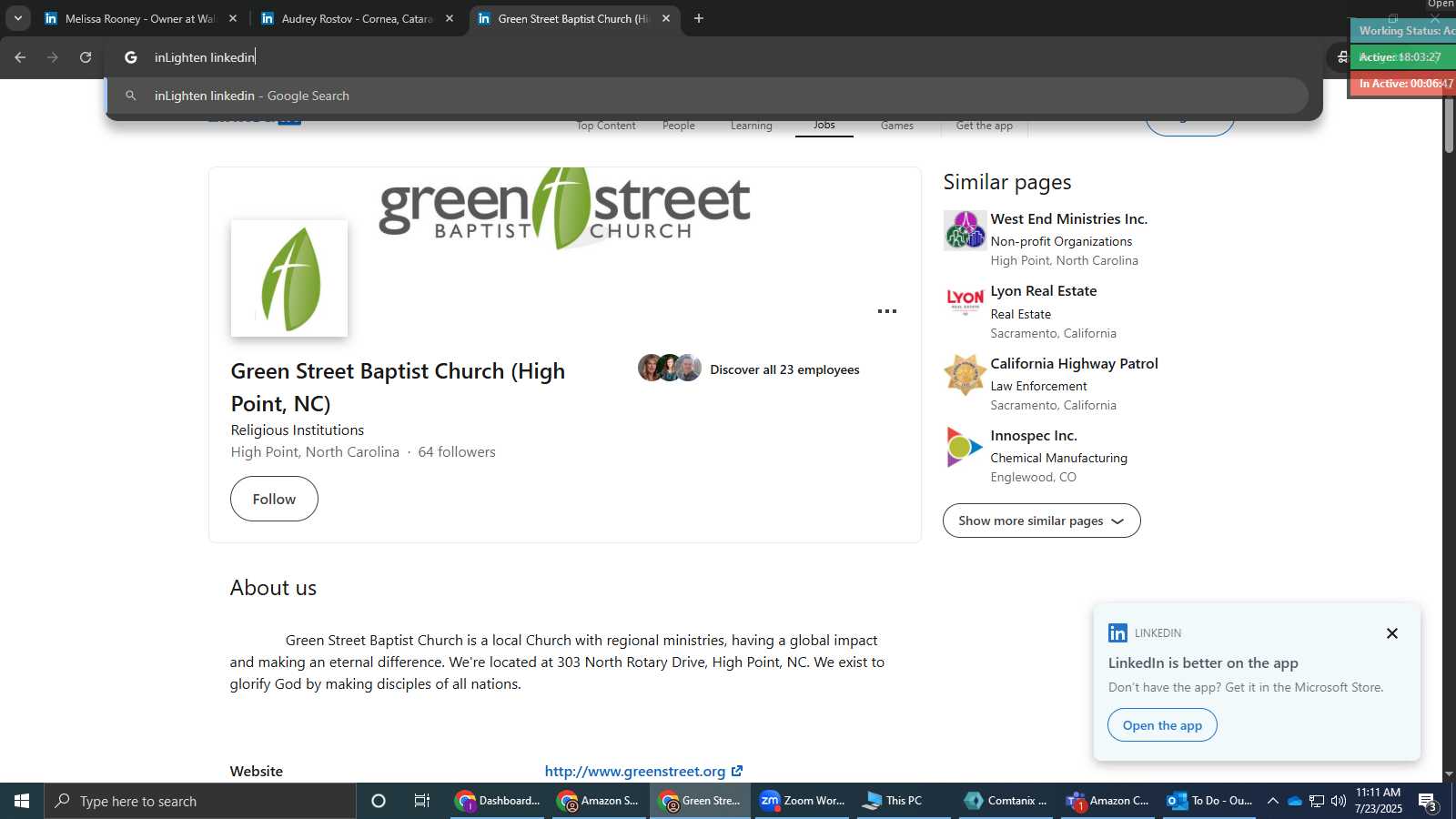Expand Show more similar pages
Screen dimensions: 1456x819
tap(1041, 521)
